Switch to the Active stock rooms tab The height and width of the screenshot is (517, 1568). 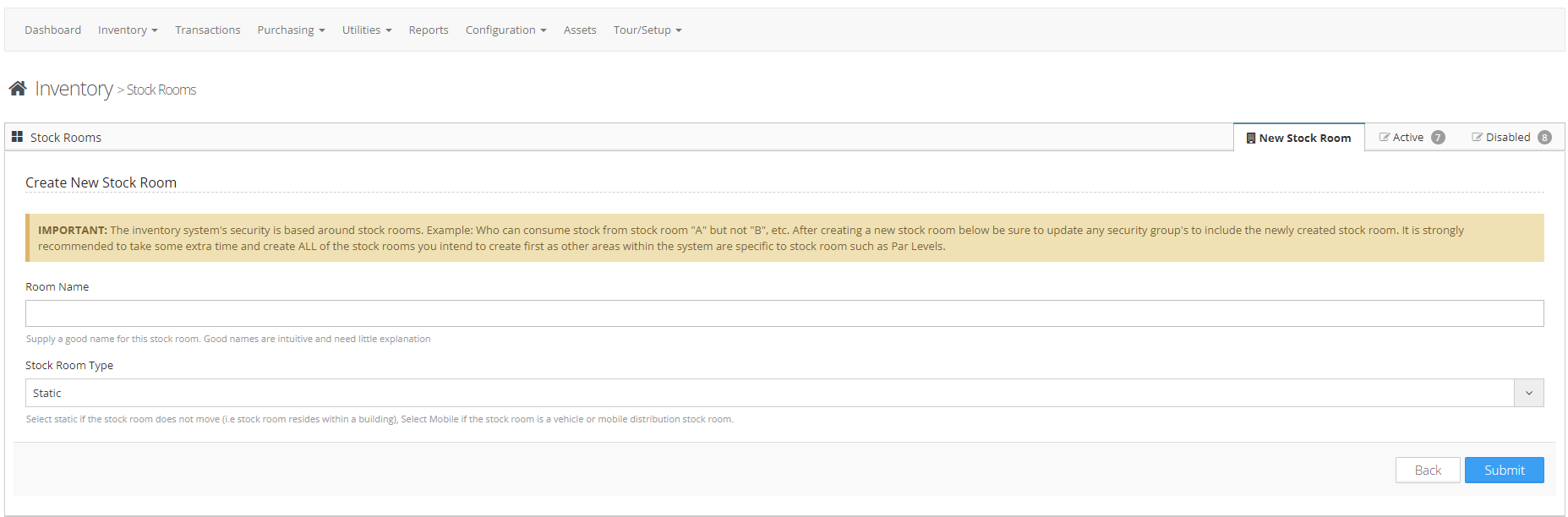[1407, 138]
